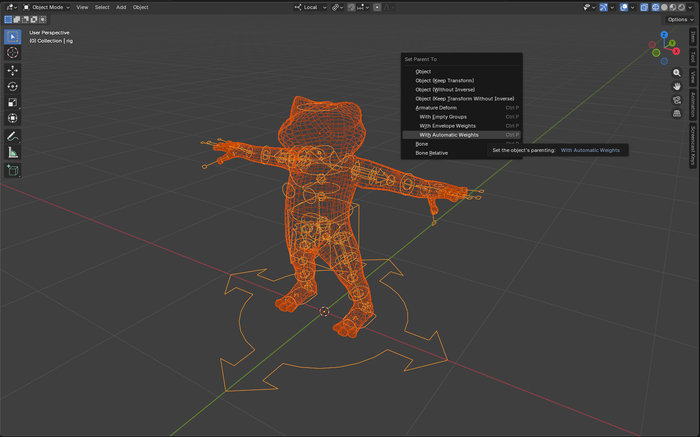Click the Add Cube tool
Viewport: 700px width, 437px height.
click(13, 170)
